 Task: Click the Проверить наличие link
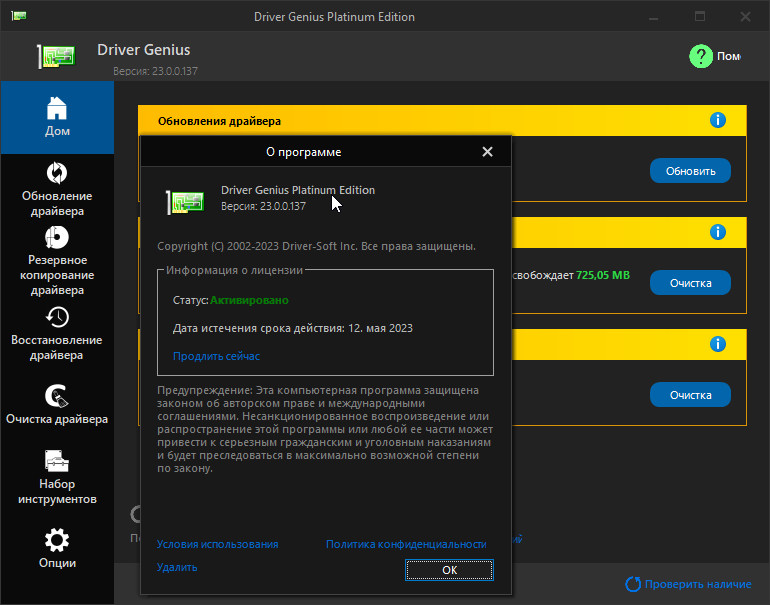pos(698,584)
